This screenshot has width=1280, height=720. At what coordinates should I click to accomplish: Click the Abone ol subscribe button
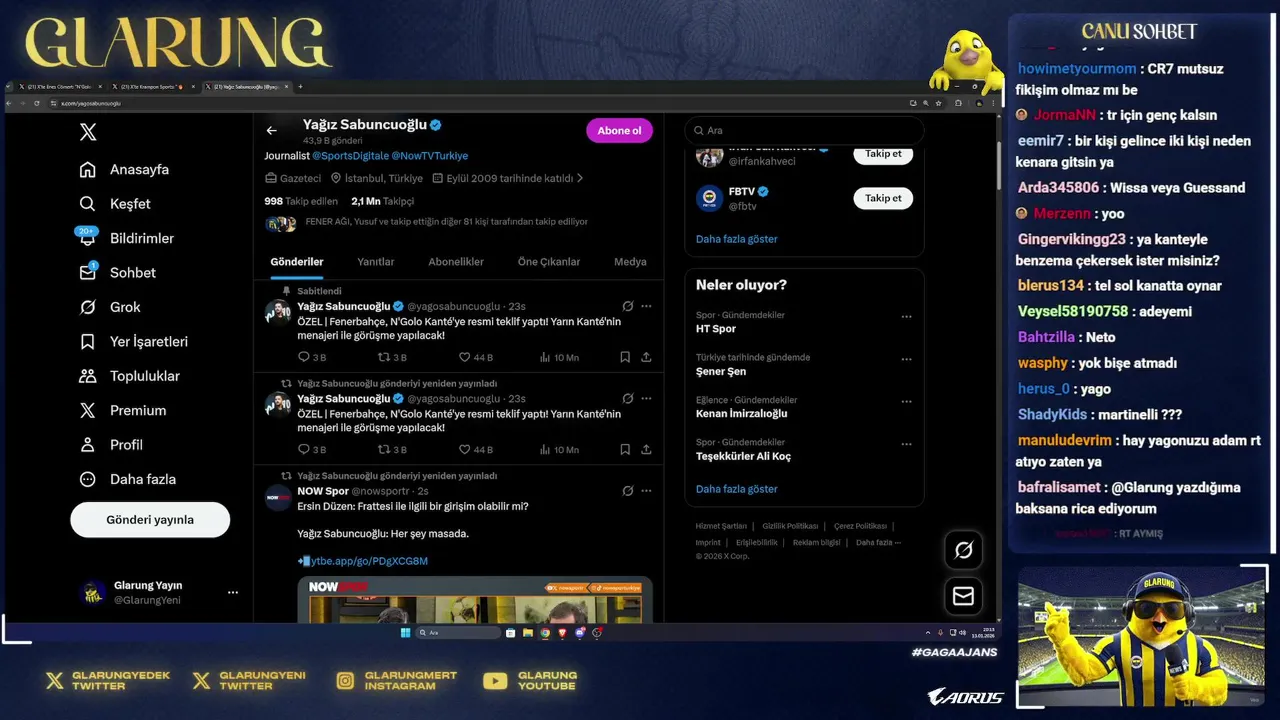619,131
